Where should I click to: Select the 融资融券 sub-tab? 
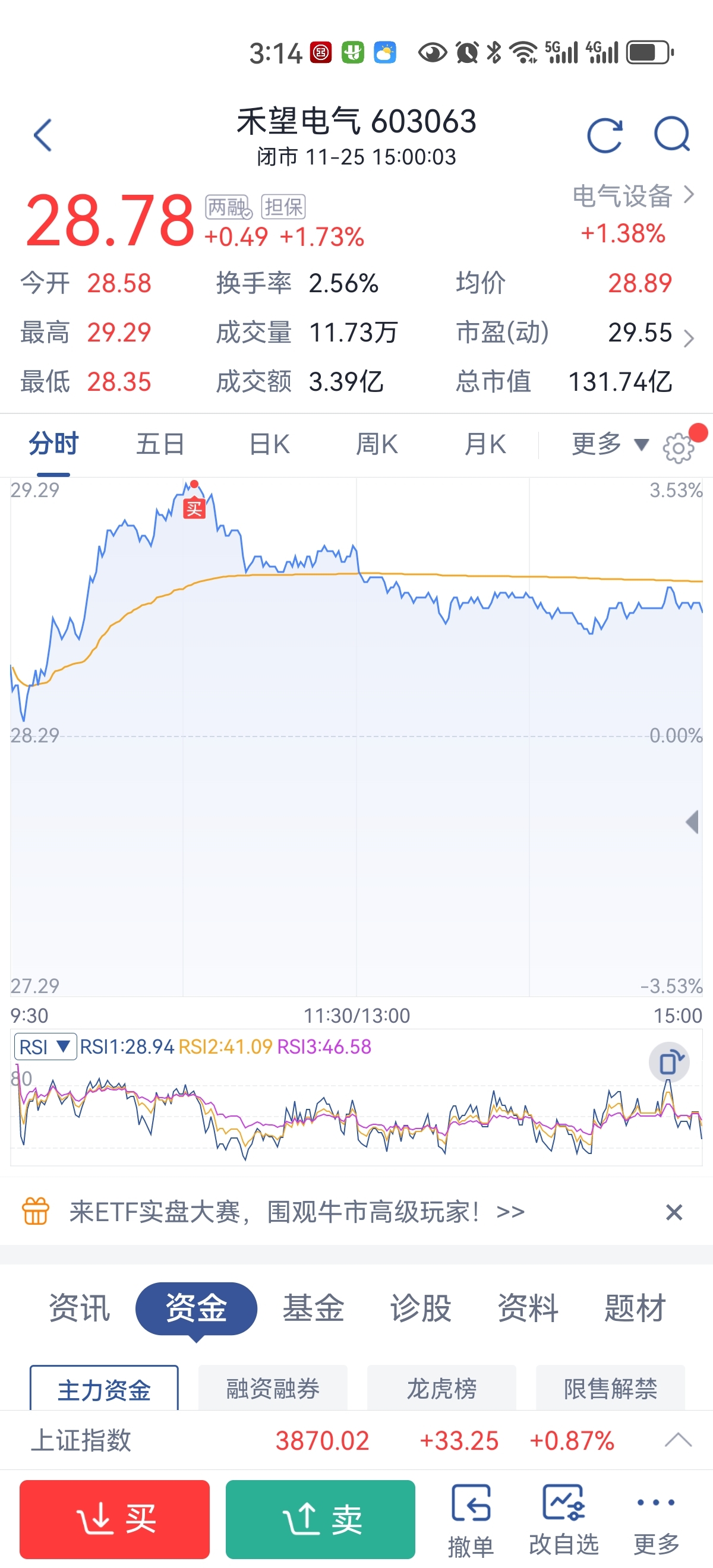pyautogui.click(x=273, y=1389)
